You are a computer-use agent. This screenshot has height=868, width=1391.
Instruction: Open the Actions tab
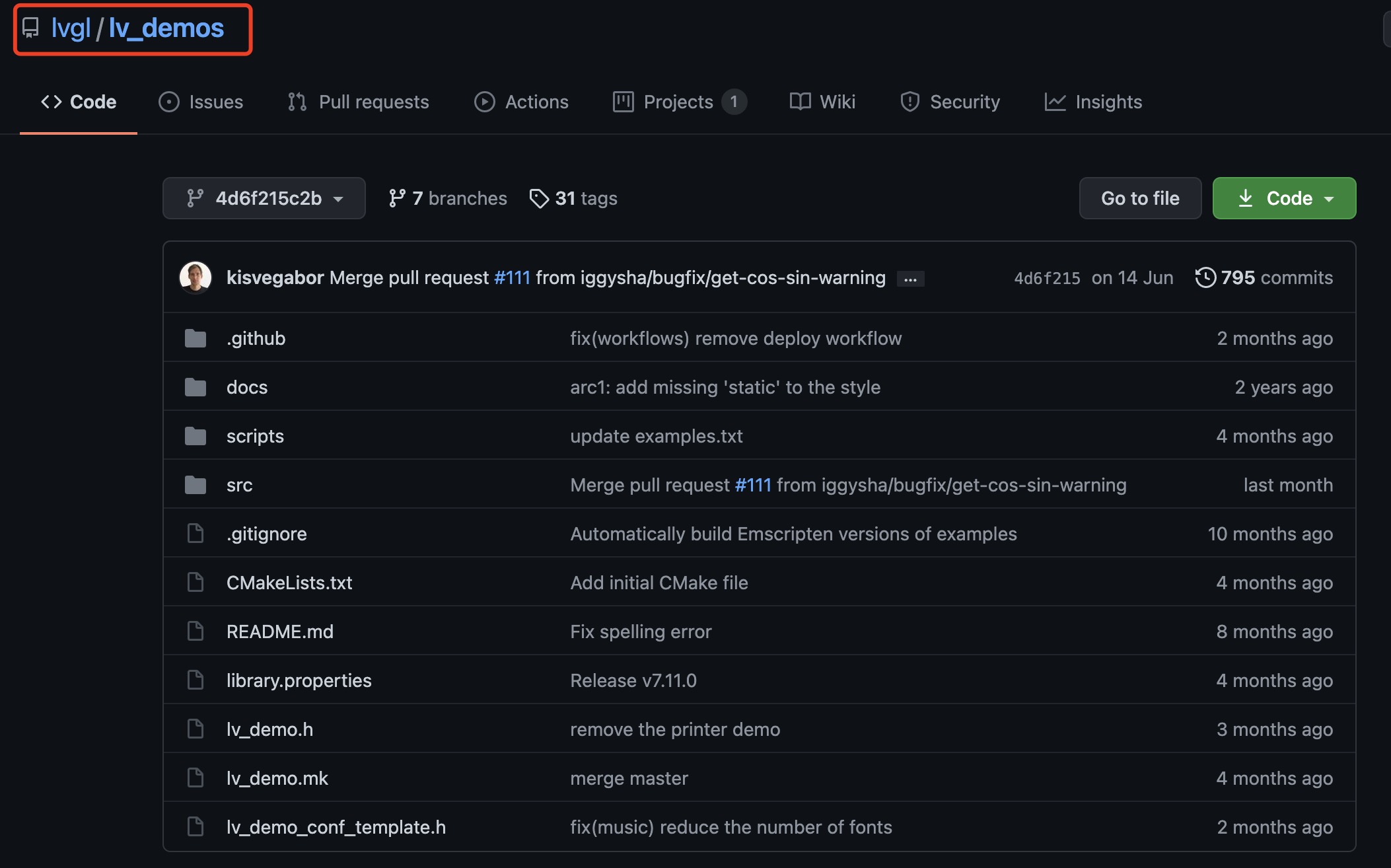point(521,102)
